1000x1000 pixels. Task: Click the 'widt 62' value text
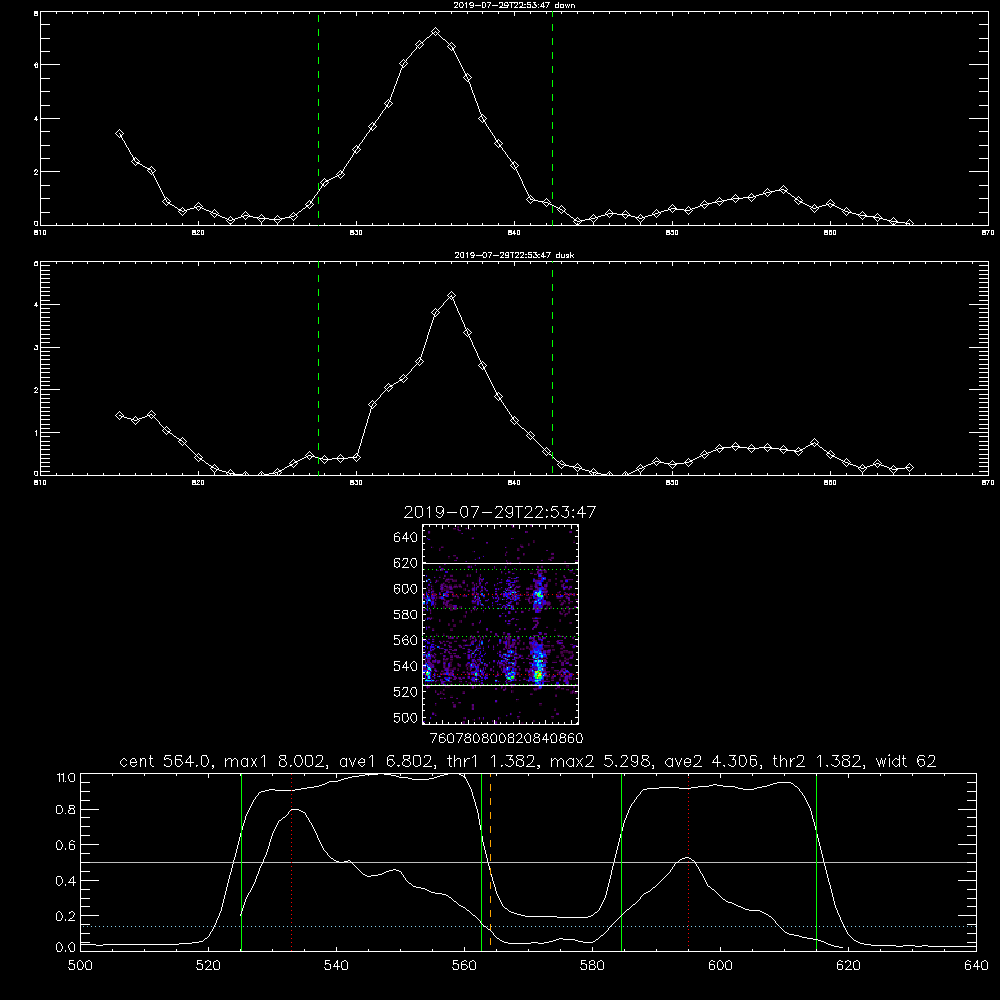pyautogui.click(x=906, y=761)
